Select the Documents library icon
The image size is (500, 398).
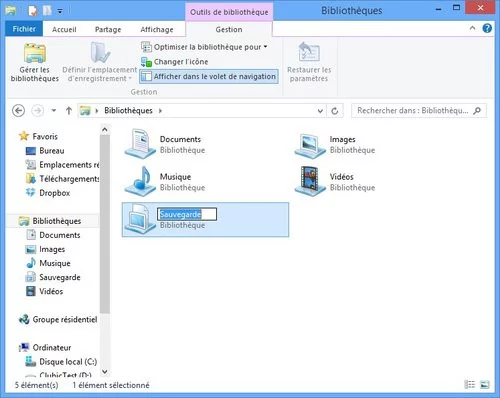coord(140,144)
